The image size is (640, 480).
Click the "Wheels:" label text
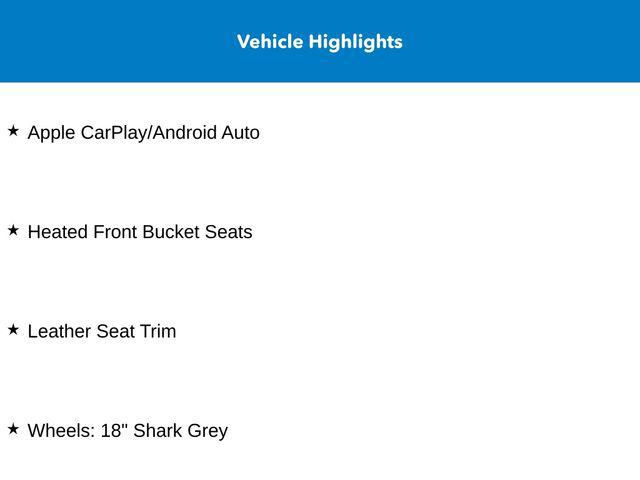pos(61,431)
